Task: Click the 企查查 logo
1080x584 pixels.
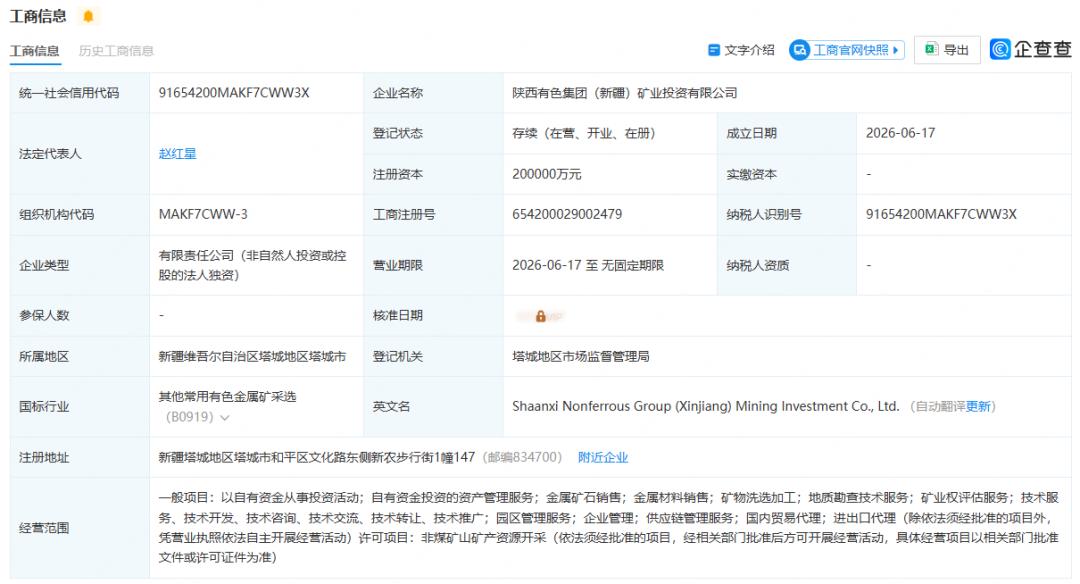Action: click(1031, 49)
